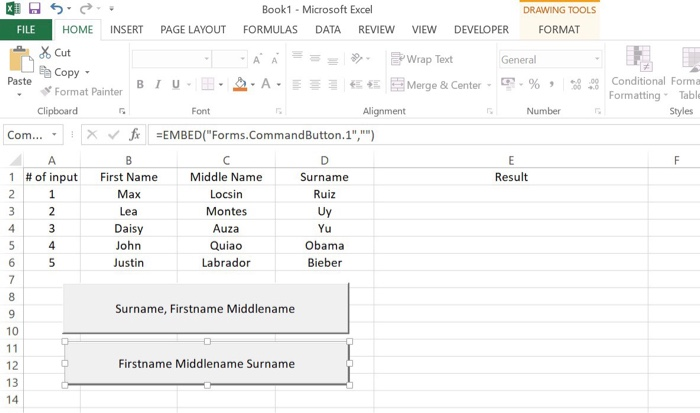Click Merge & Center button
Screen dimensions: 700x413
(436, 85)
